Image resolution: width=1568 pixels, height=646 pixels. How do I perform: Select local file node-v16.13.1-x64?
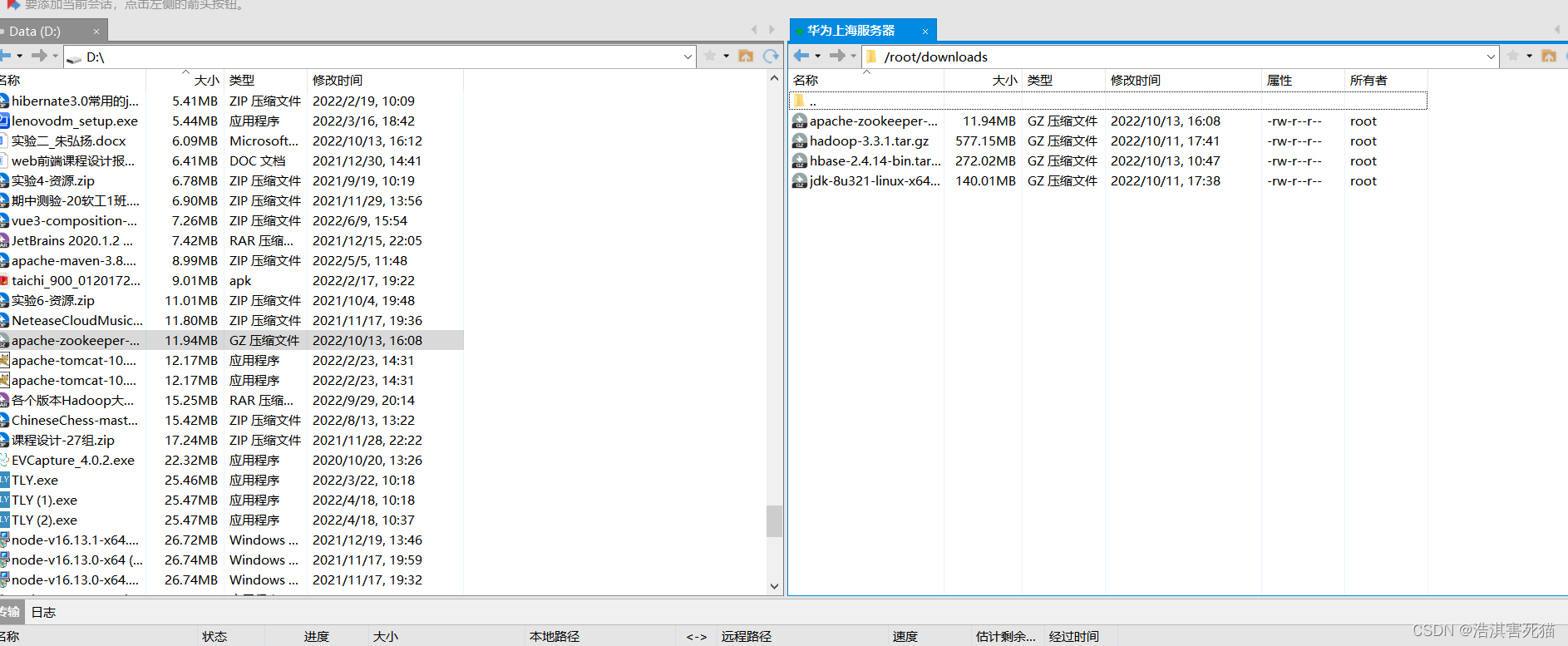(76, 540)
